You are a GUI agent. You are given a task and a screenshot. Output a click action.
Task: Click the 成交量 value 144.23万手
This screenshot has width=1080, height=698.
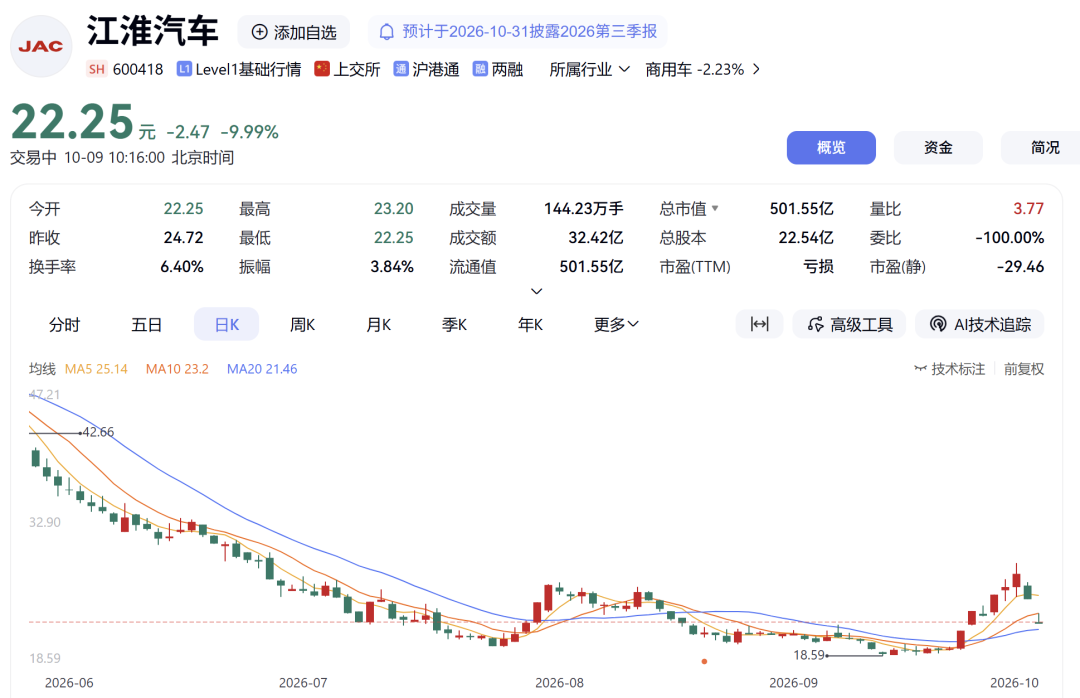click(583, 208)
